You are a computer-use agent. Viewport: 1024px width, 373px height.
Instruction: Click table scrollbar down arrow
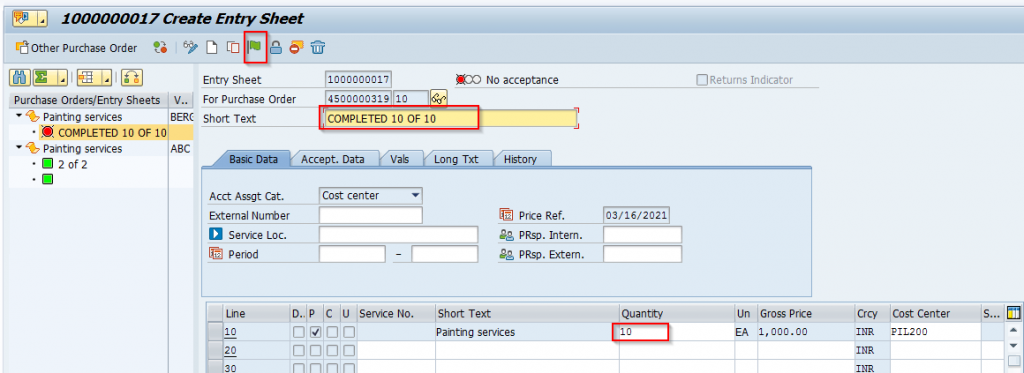[1014, 346]
